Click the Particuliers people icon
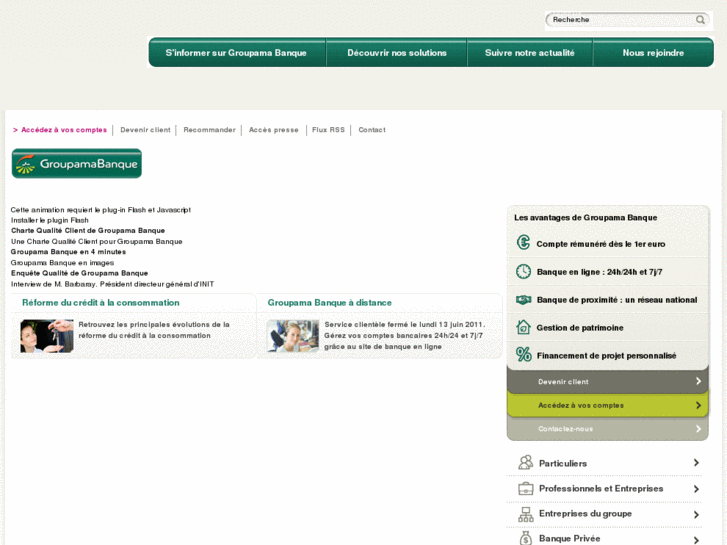The image size is (727, 545). pos(525,462)
